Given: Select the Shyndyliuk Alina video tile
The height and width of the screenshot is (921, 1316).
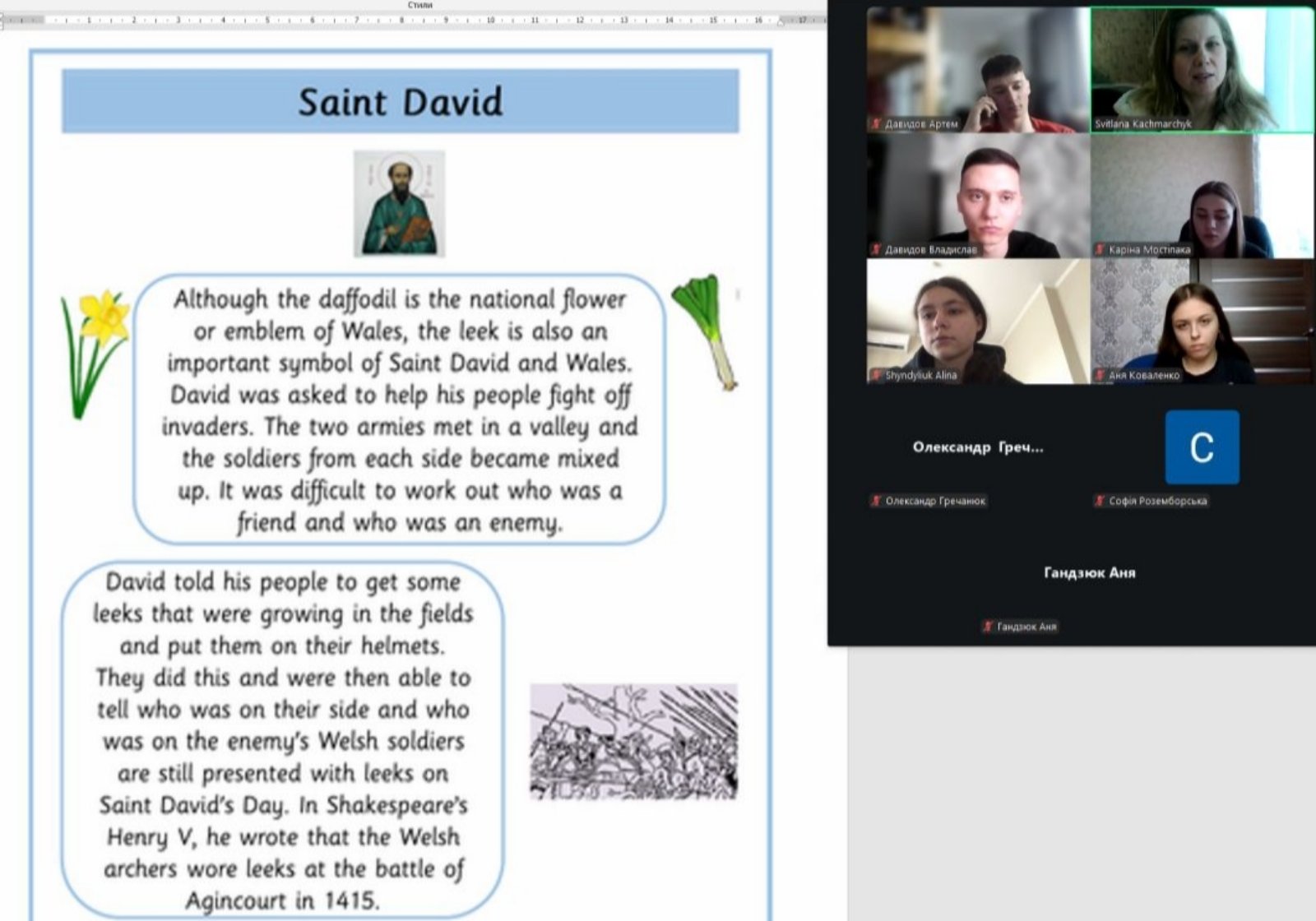Looking at the screenshot, I should [x=978, y=322].
